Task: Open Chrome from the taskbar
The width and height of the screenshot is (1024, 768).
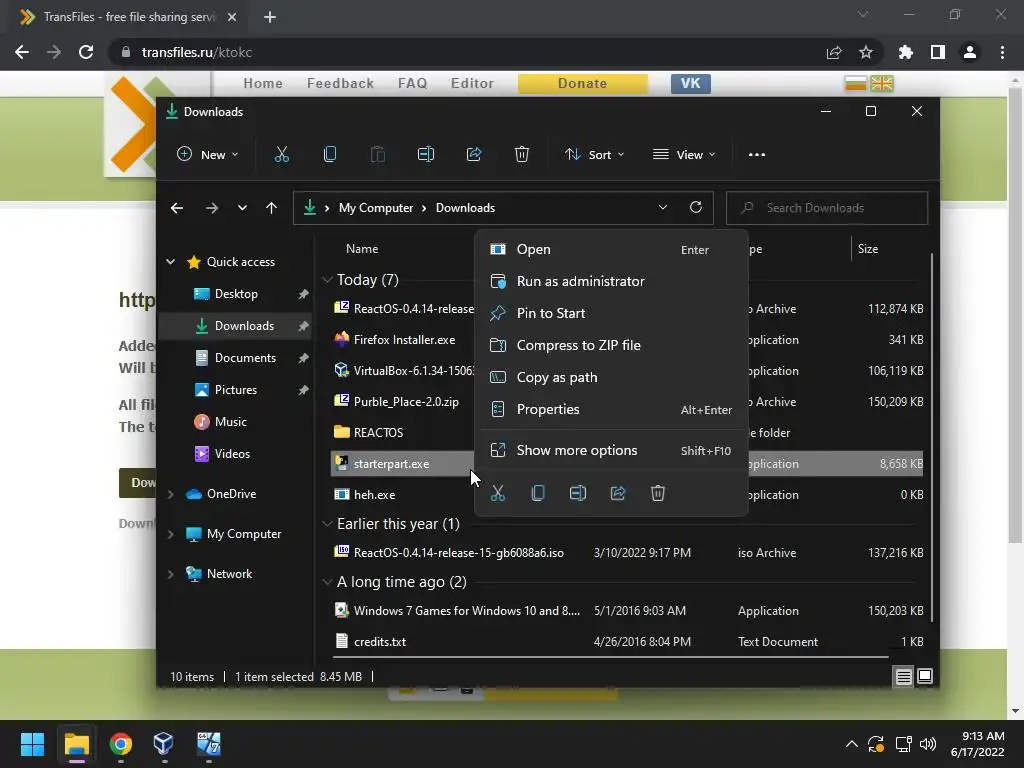Action: (x=120, y=744)
